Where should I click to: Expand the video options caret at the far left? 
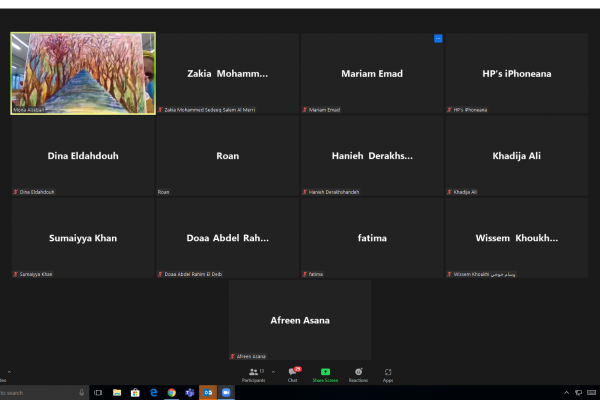[x=9, y=372]
